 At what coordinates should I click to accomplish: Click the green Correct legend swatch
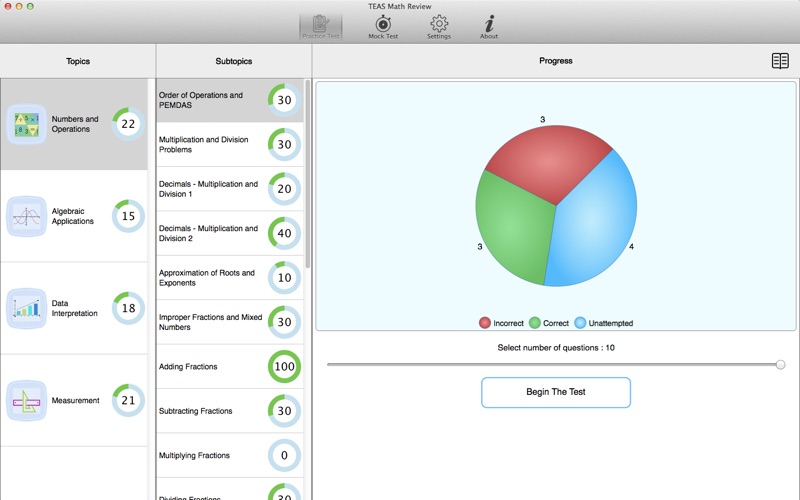(x=535, y=323)
